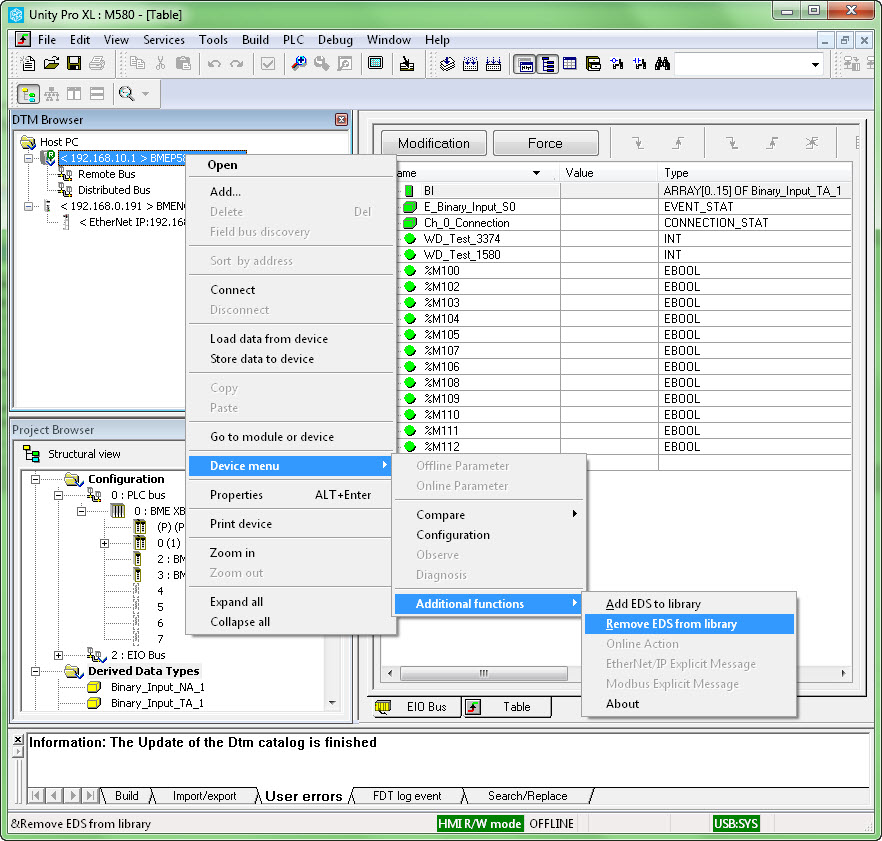Choose Remove EDS from library
Image resolution: width=882 pixels, height=841 pixels.
(689, 624)
